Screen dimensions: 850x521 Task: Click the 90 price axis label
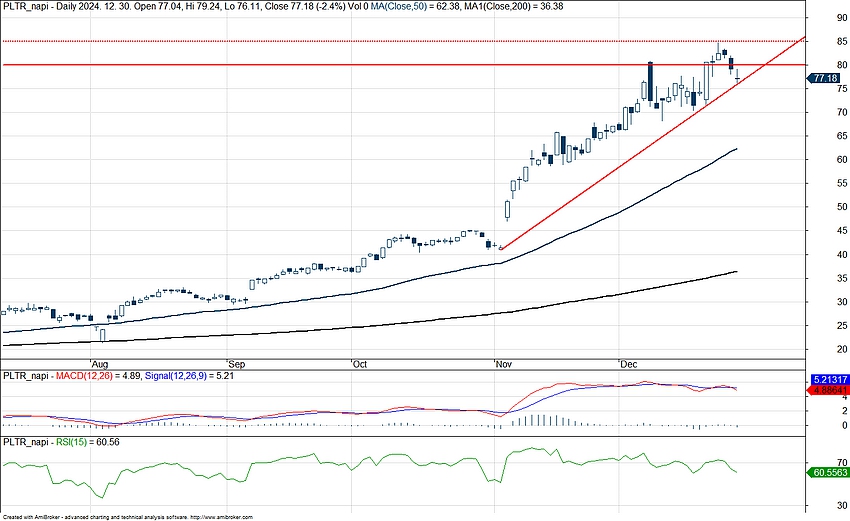click(x=842, y=18)
